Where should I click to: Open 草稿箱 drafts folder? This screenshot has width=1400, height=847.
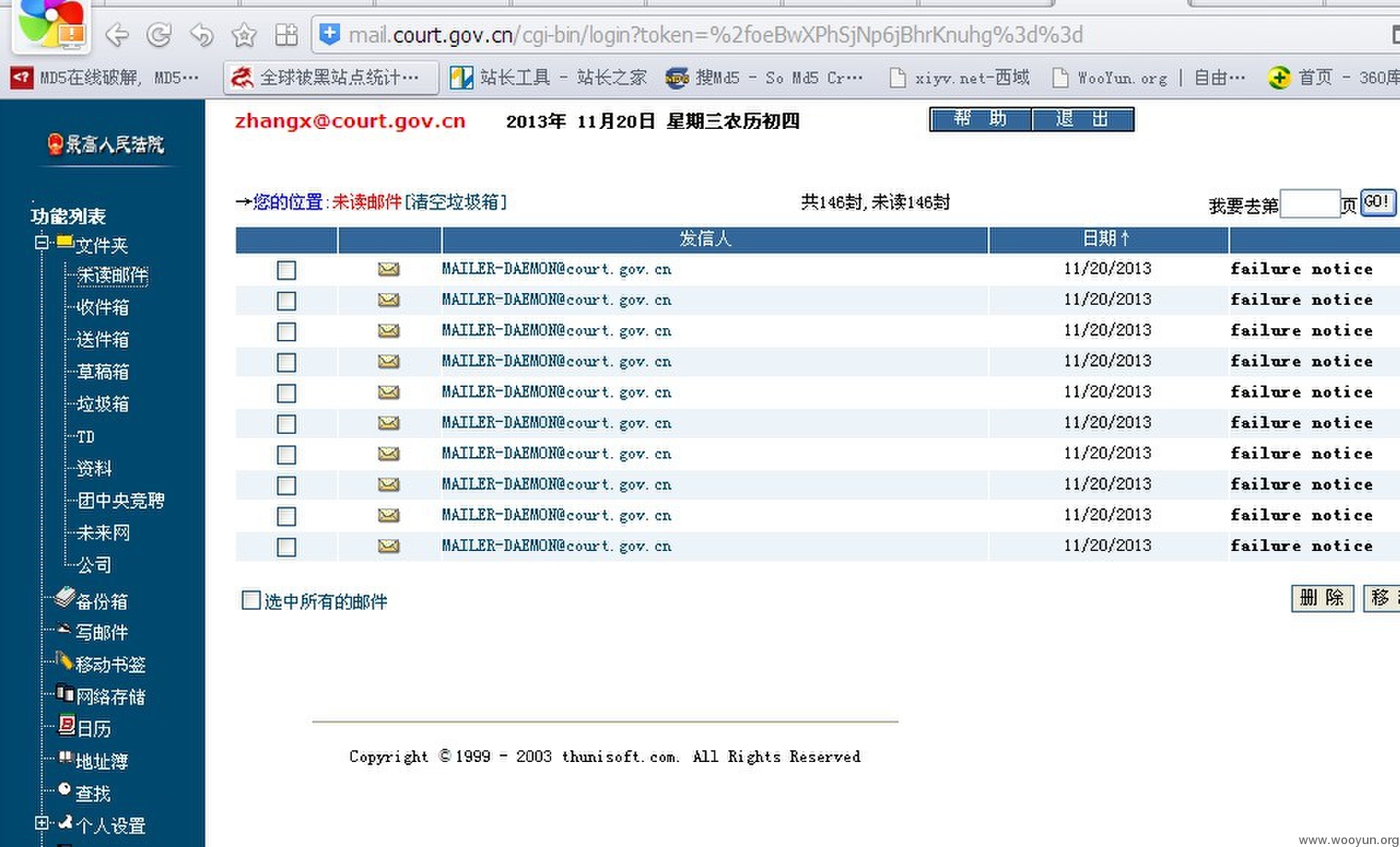pos(103,371)
